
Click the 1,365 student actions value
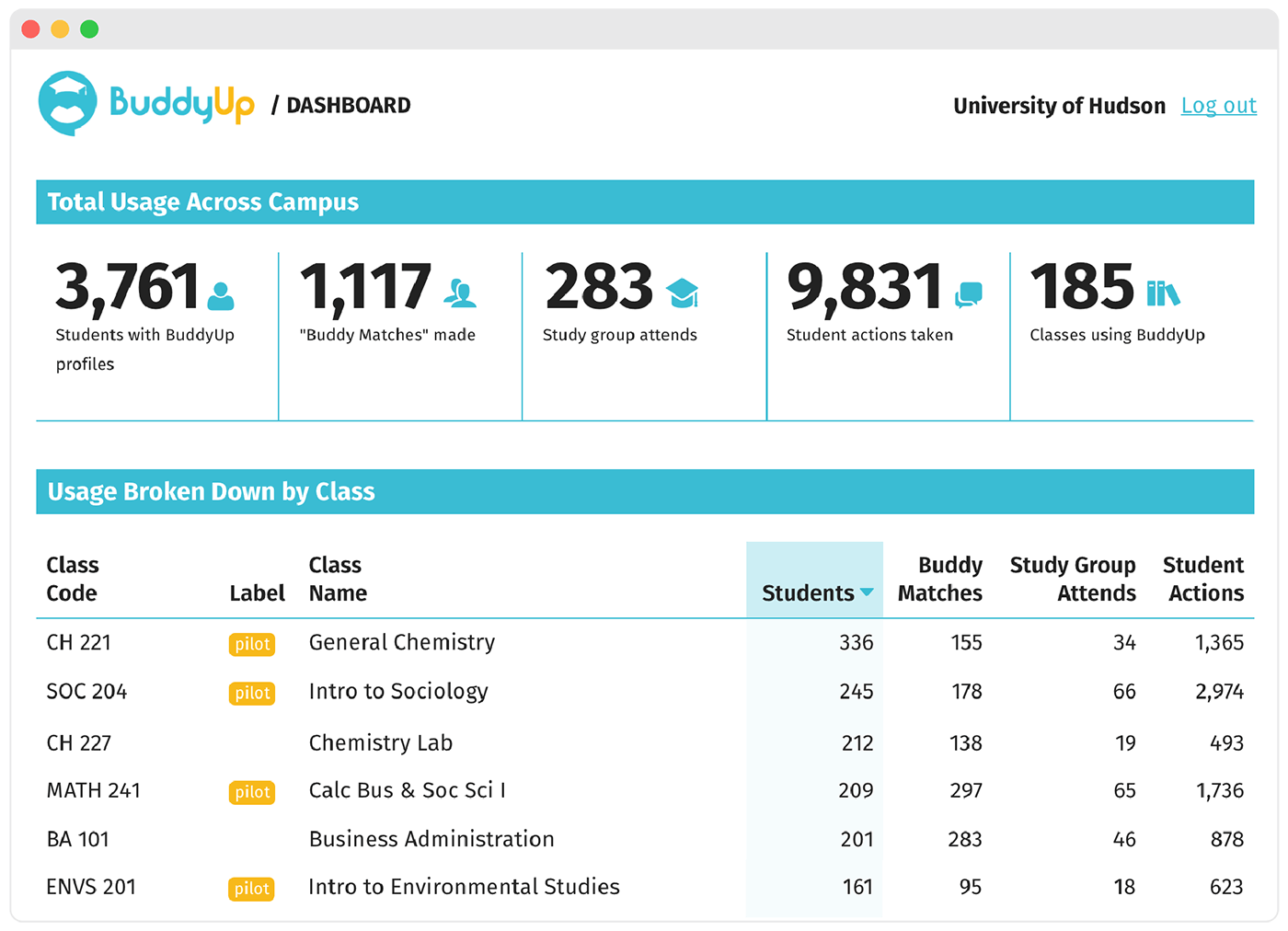point(1220,642)
